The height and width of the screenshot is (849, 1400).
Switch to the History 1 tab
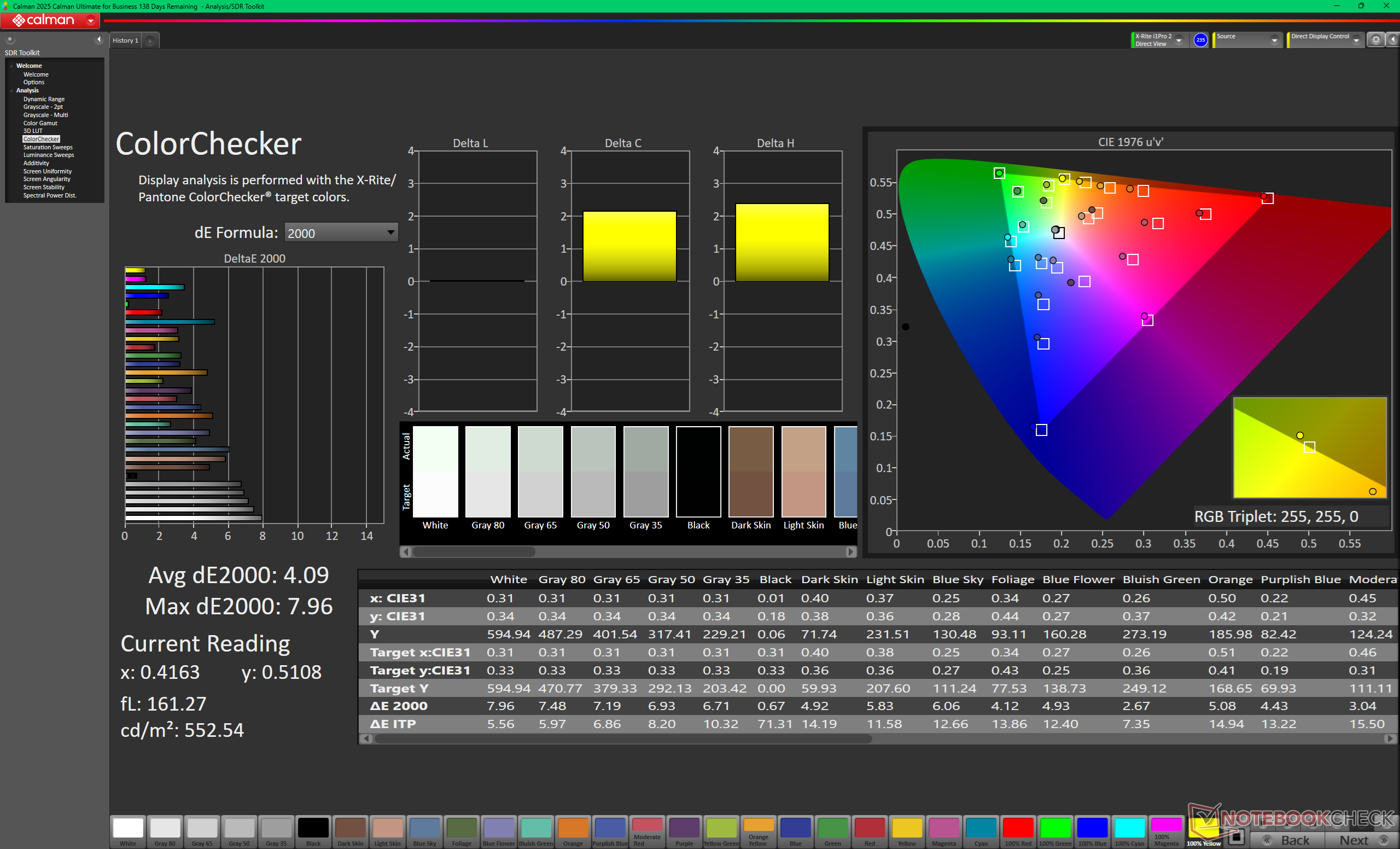click(125, 41)
